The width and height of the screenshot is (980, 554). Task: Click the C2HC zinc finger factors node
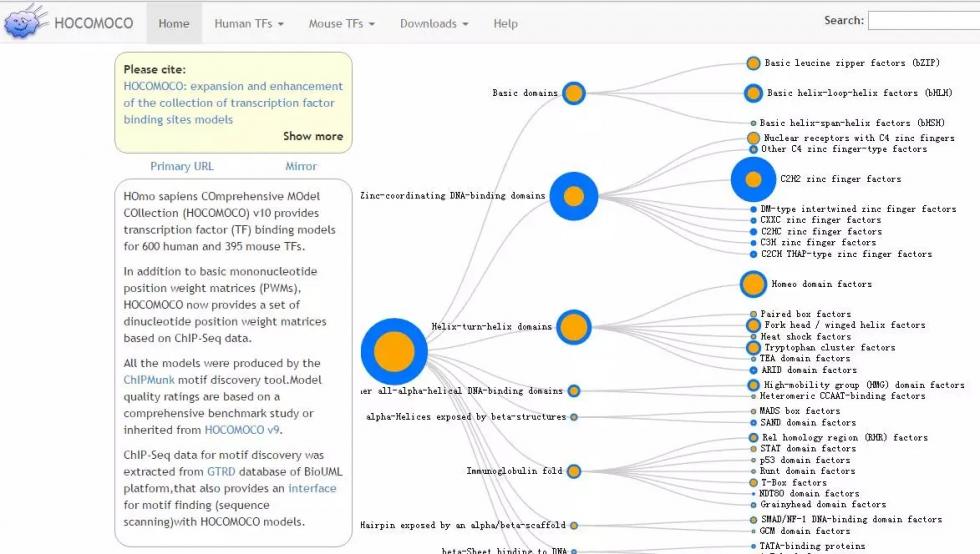pos(753,232)
